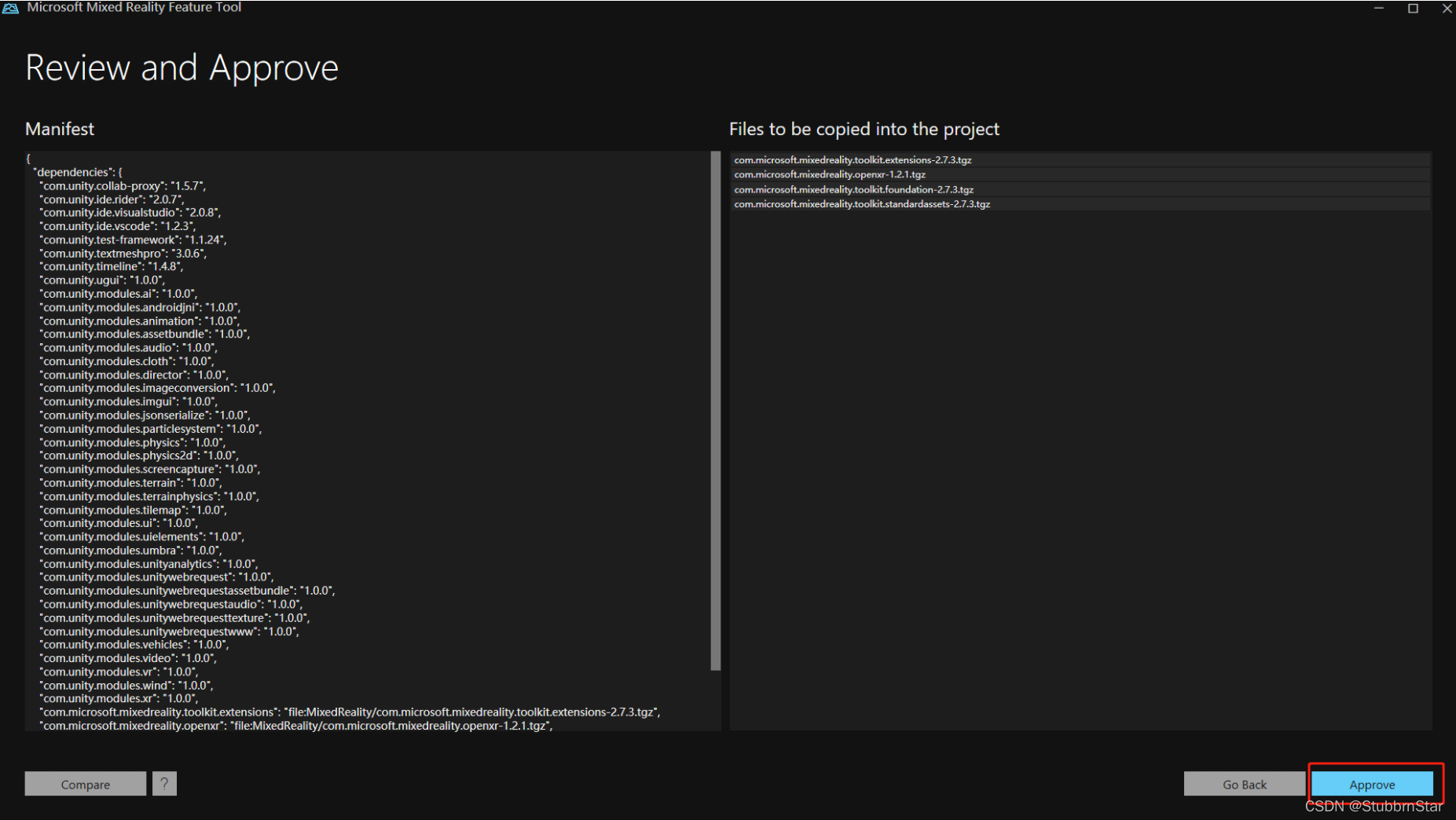Click manifest line com.unity.modules.unitywebrequesttexture
This screenshot has width=1456, height=820.
pyautogui.click(x=174, y=618)
